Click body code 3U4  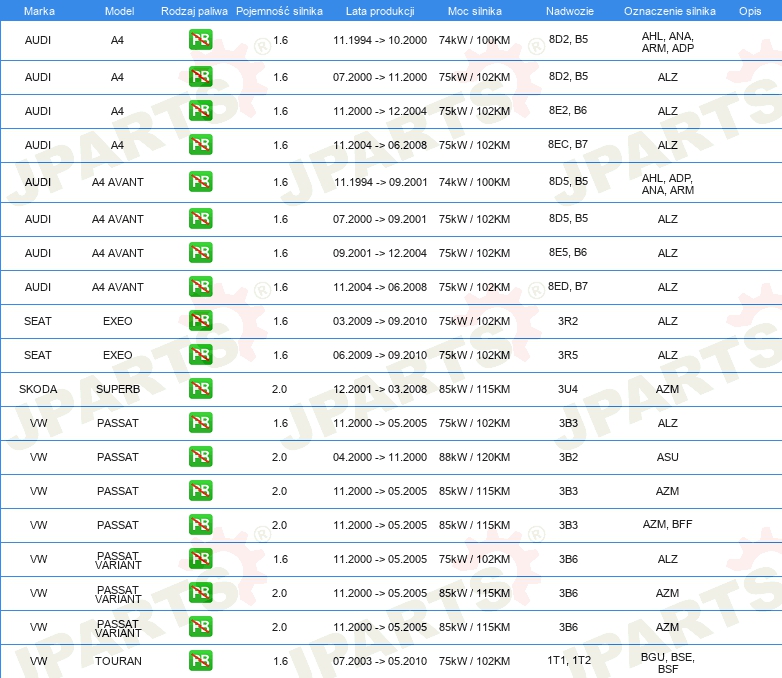tap(568, 389)
